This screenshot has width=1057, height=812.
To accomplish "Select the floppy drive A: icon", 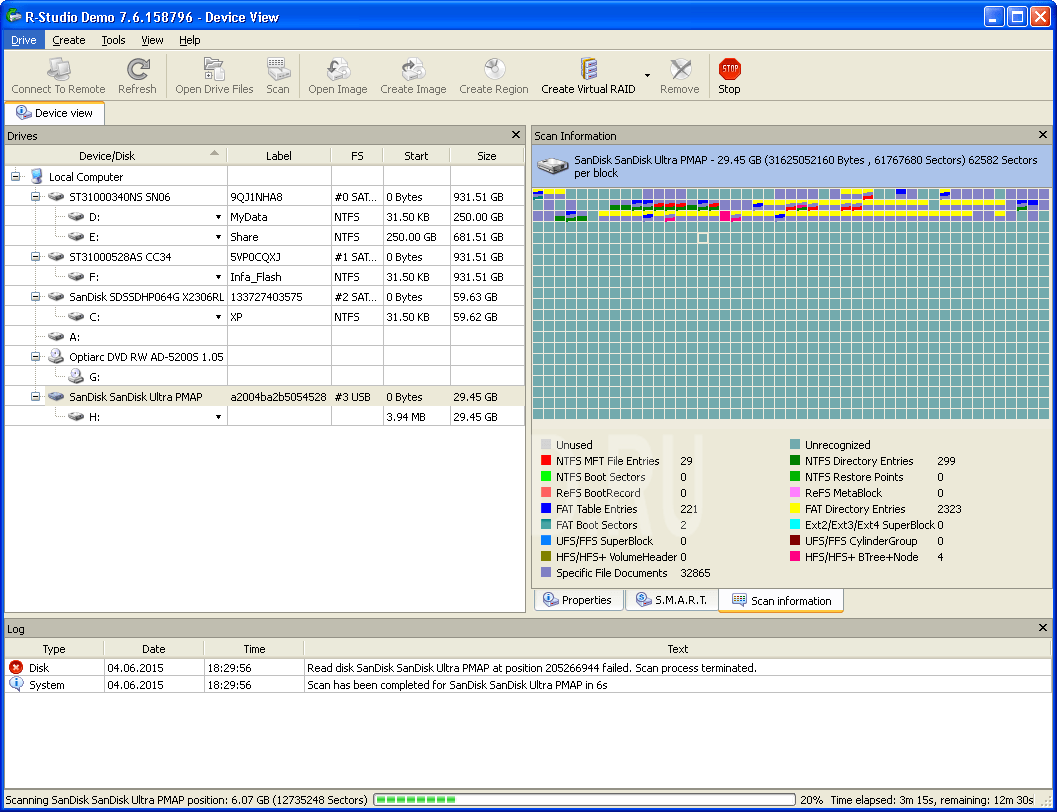I will point(56,336).
